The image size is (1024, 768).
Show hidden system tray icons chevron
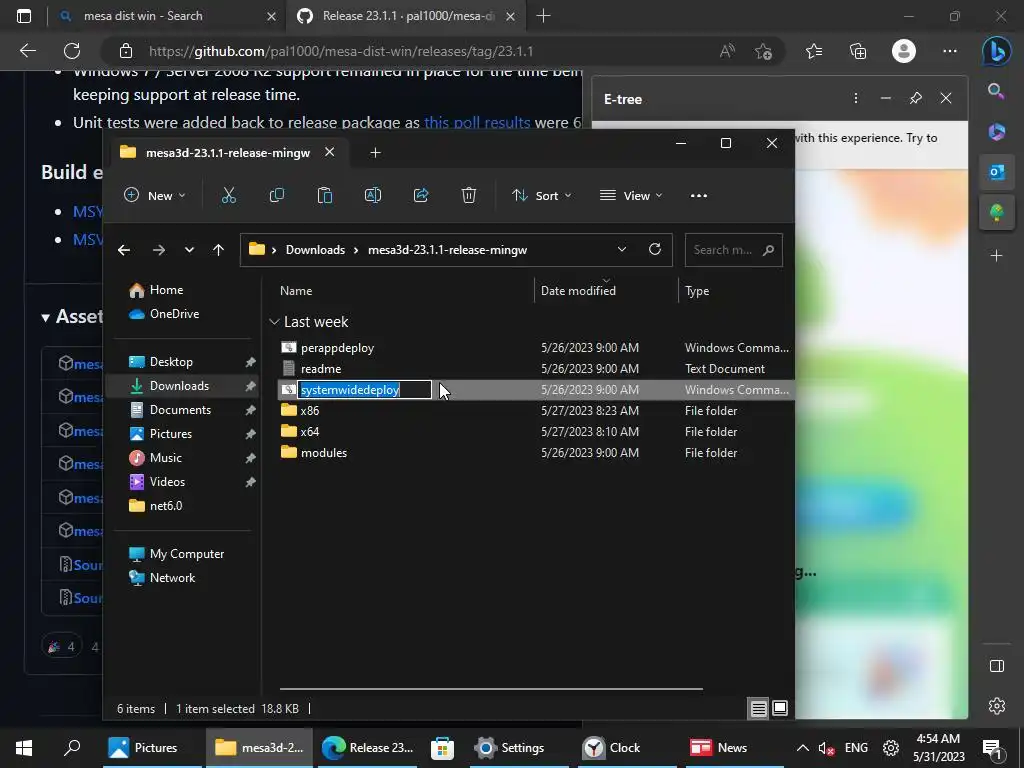[803, 748]
